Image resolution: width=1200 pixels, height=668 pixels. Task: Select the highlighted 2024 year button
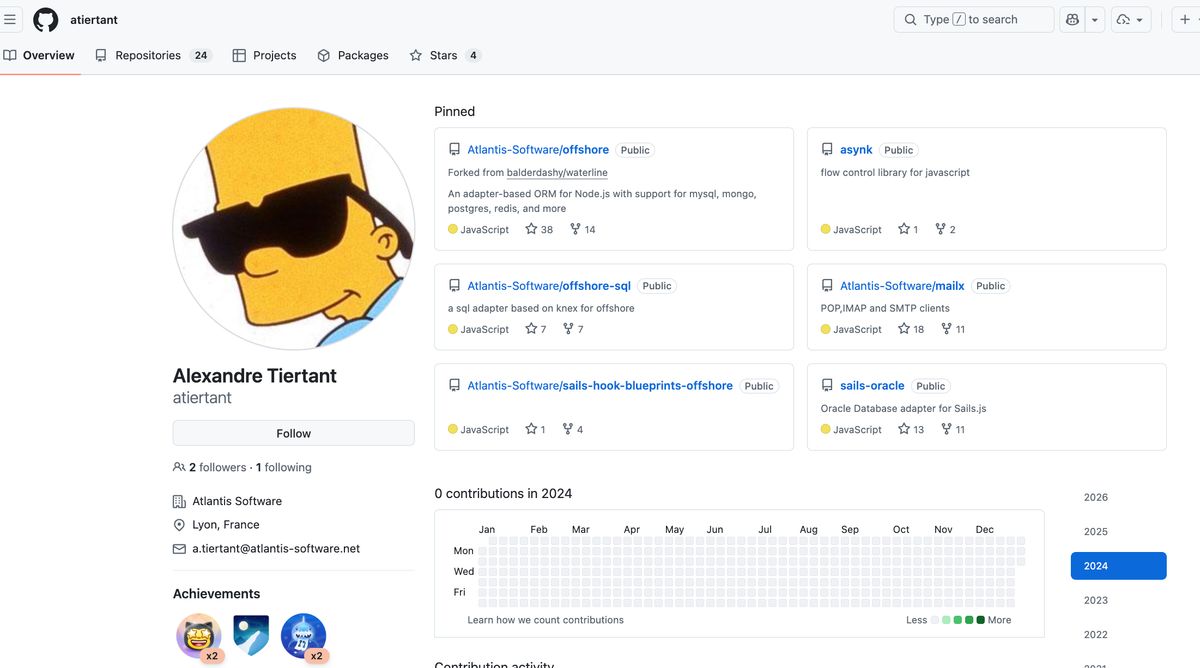(x=1118, y=566)
